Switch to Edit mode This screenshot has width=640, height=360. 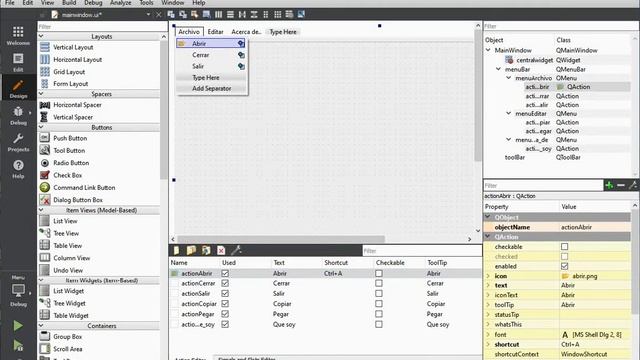point(18,62)
